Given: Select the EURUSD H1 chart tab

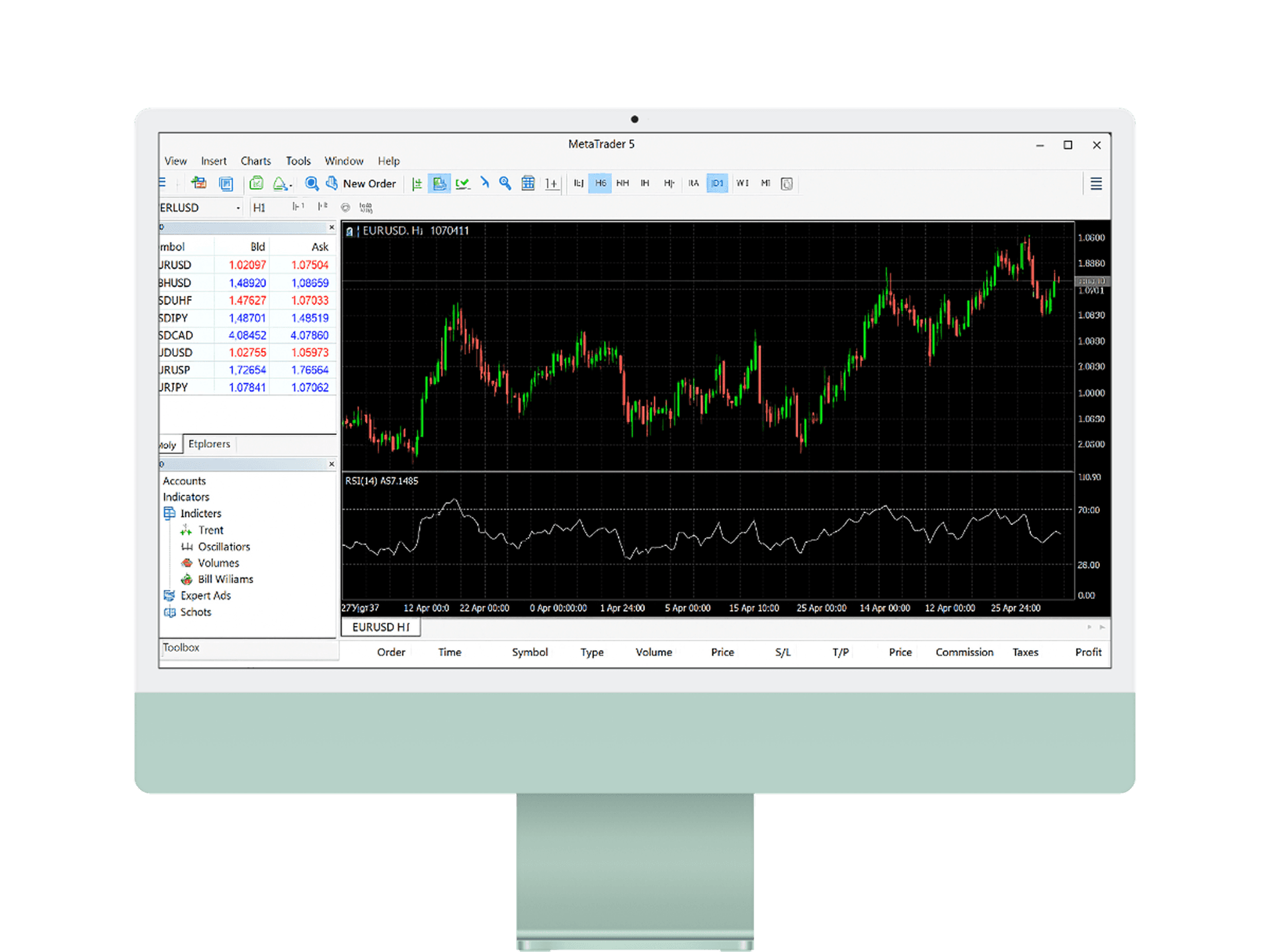Looking at the screenshot, I should click(x=380, y=627).
